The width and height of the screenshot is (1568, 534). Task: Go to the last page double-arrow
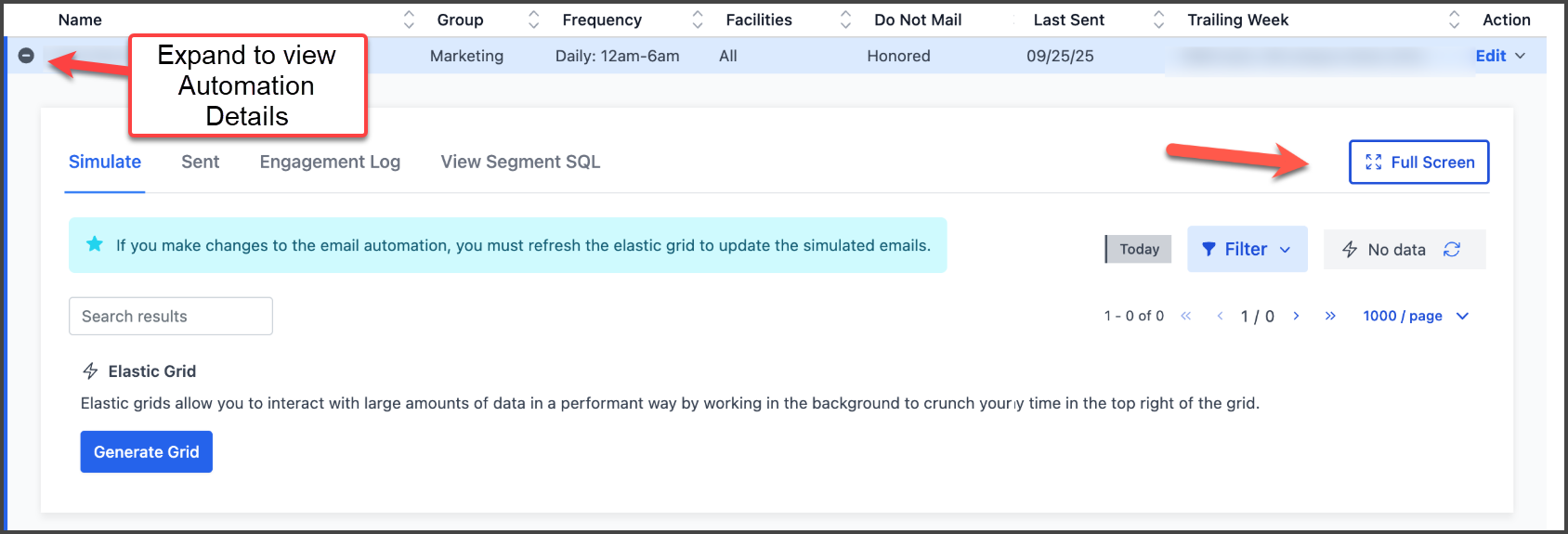pos(1330,316)
